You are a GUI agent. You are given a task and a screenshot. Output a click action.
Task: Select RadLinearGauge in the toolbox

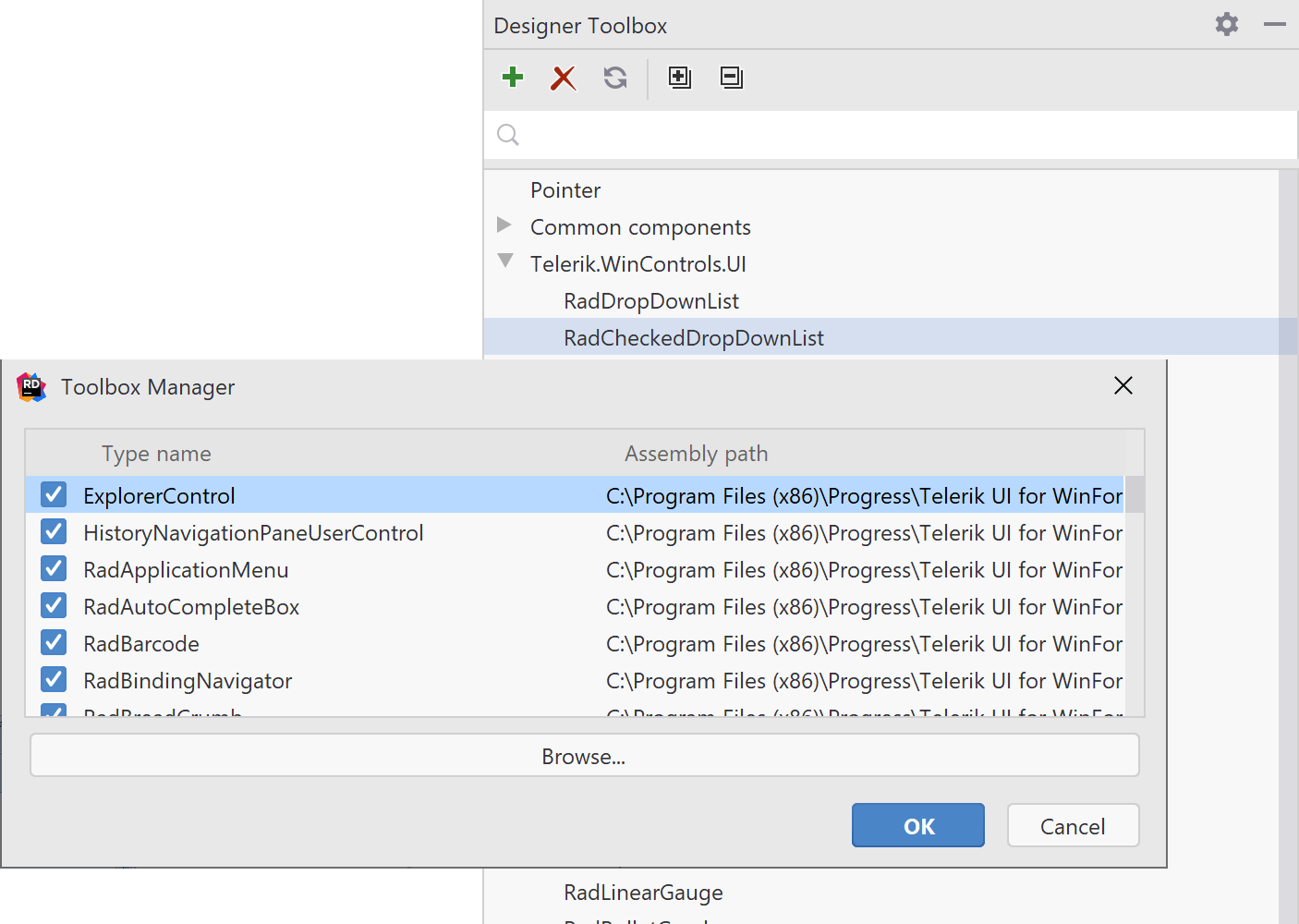[x=643, y=893]
